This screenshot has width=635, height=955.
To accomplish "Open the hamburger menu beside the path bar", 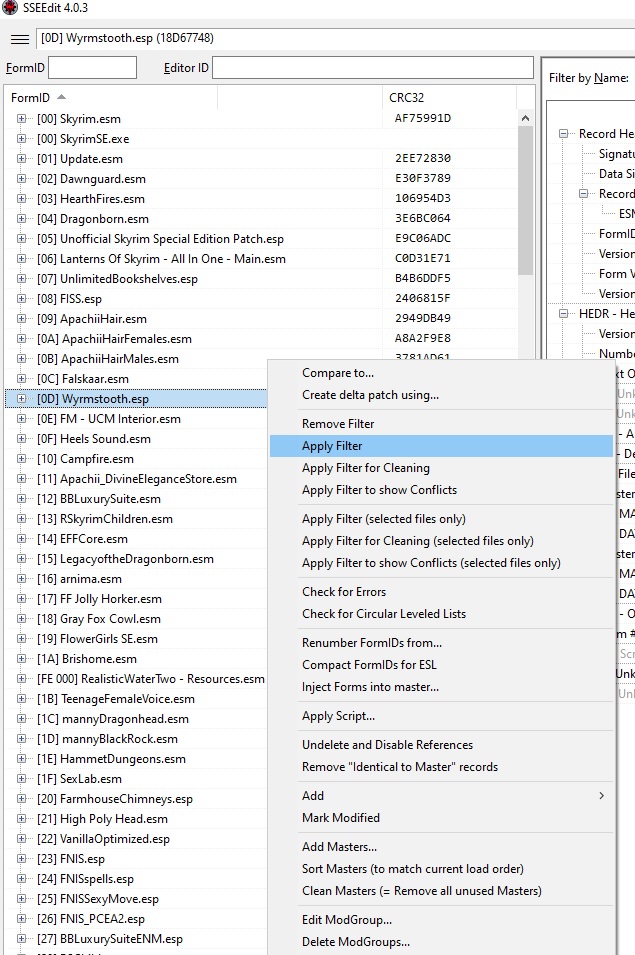I will coord(20,38).
